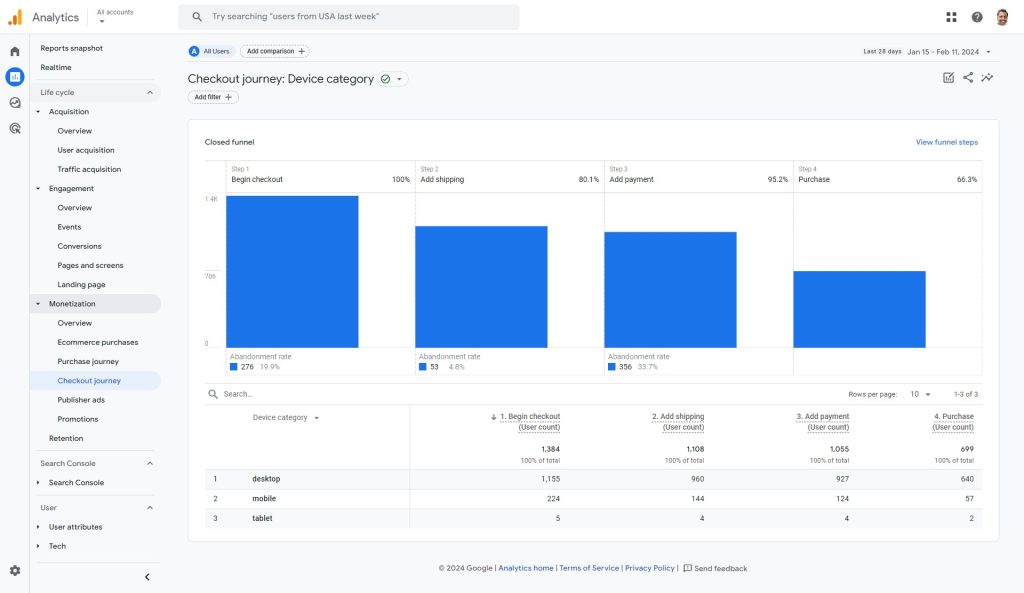Open the Retention report
The width and height of the screenshot is (1024, 593).
point(66,438)
